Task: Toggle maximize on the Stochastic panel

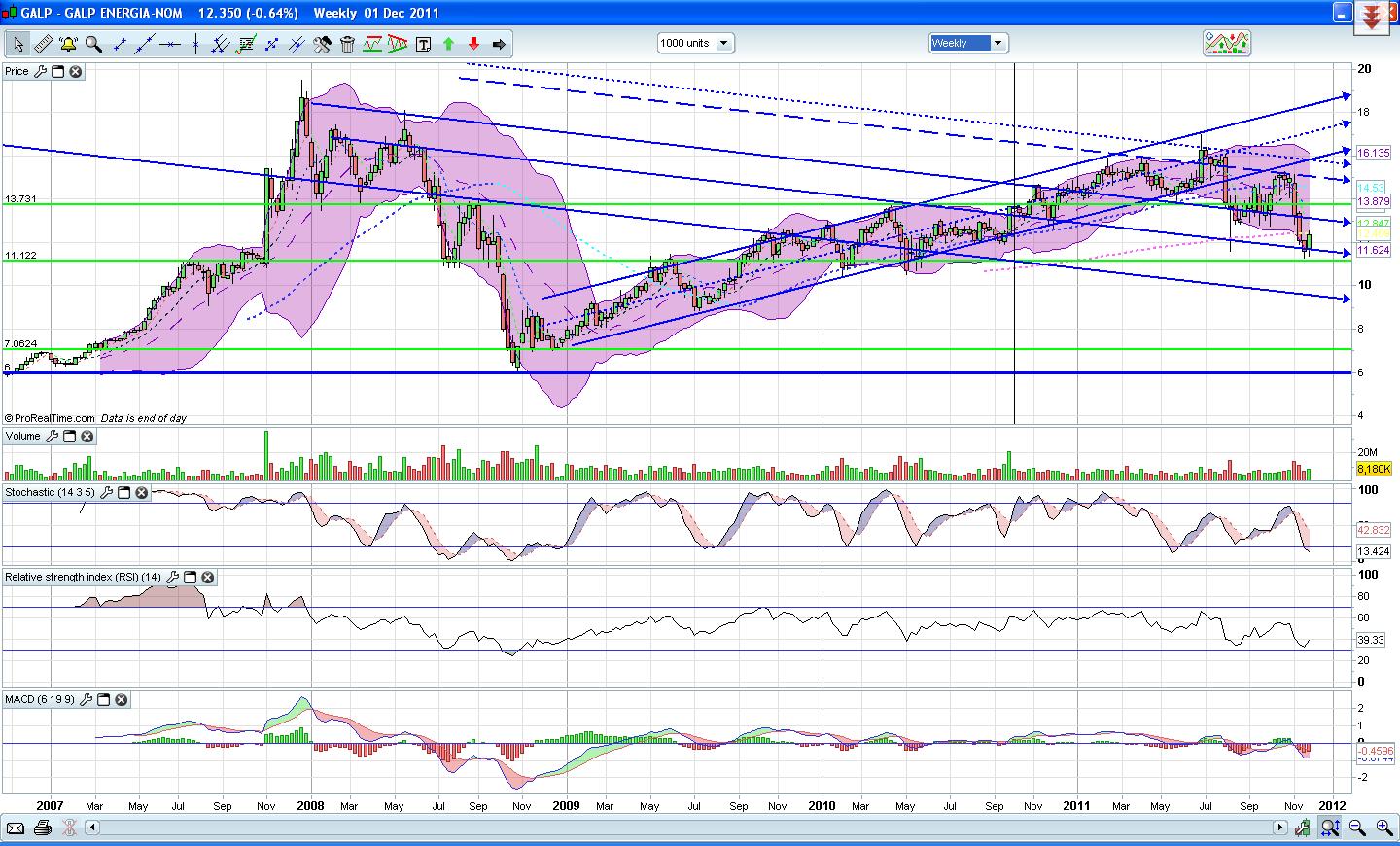Action: point(123,493)
